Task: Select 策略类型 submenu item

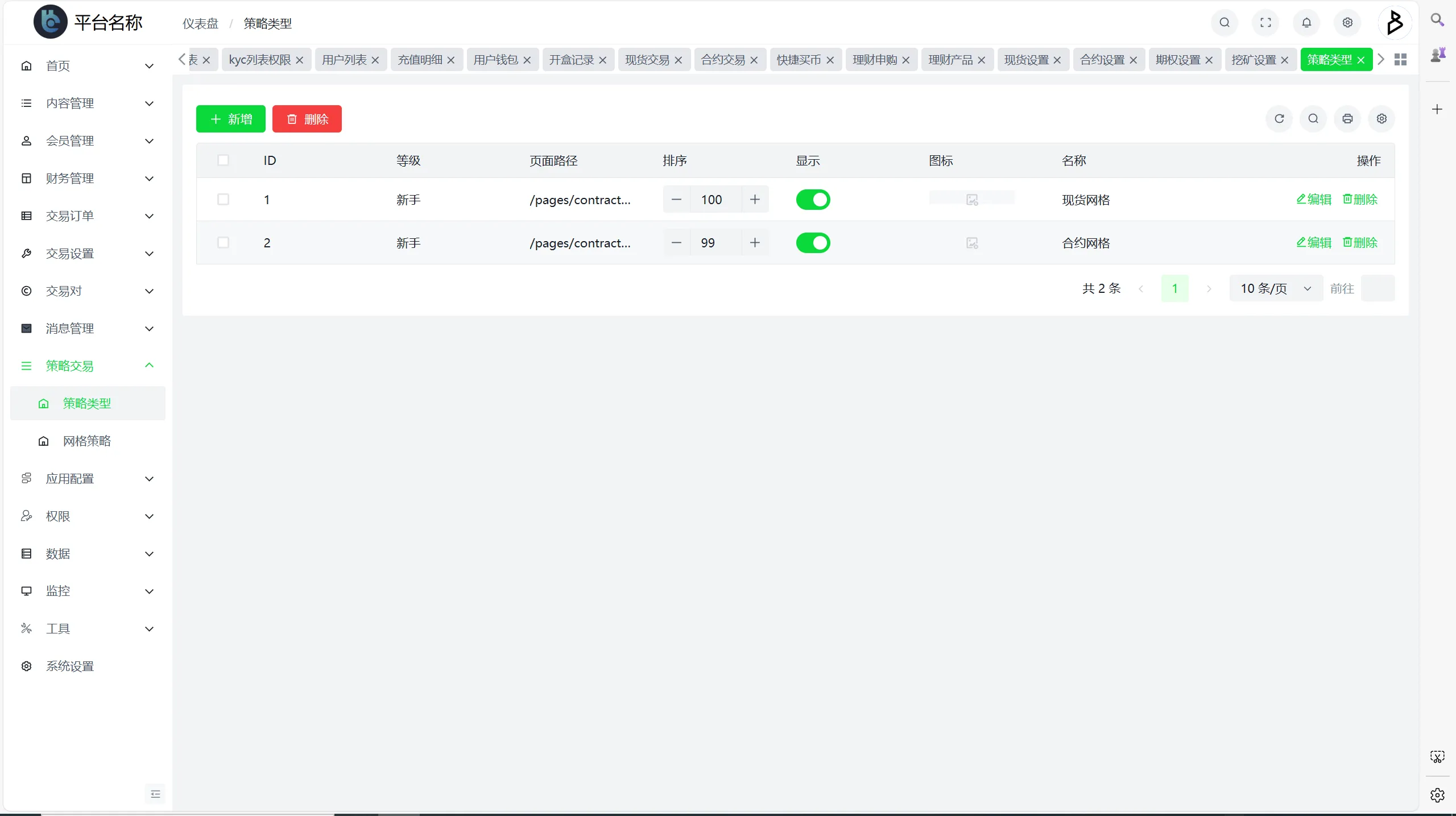Action: [x=88, y=404]
